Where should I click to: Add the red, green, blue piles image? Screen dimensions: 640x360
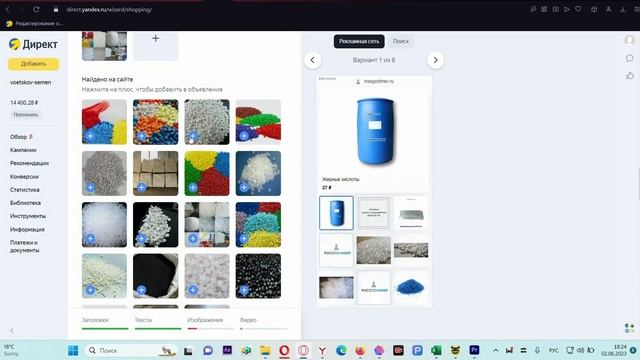244,136
